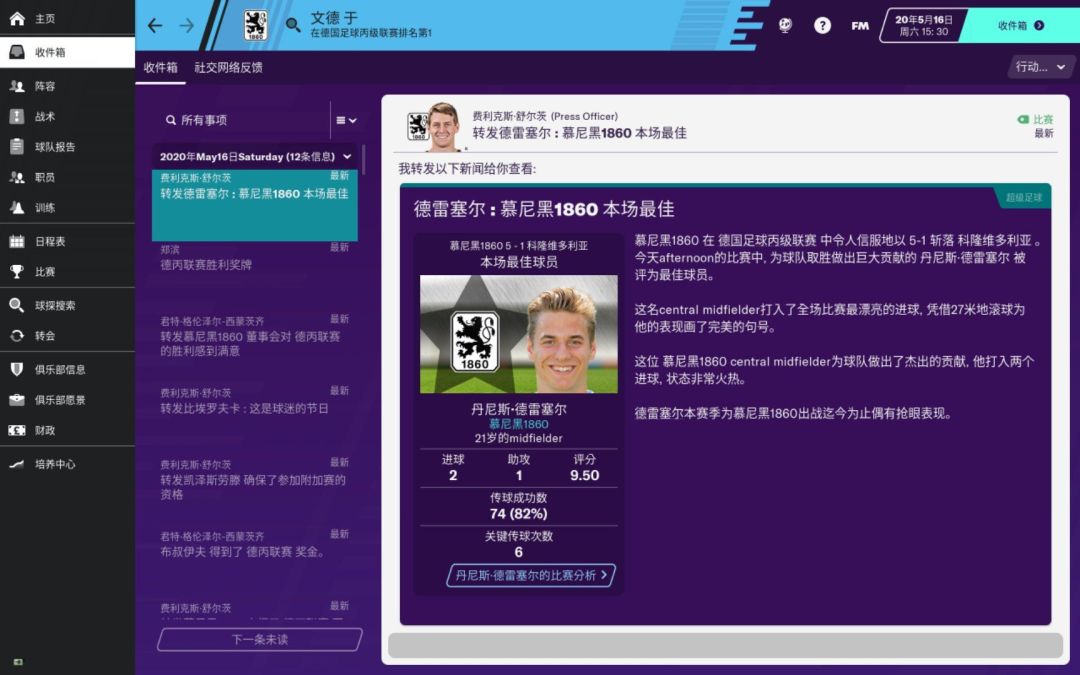This screenshot has height=675, width=1080.
Task: Open message 转发凯泽斯劳滕 确保了参加附加赛的资格
Action: [x=255, y=491]
